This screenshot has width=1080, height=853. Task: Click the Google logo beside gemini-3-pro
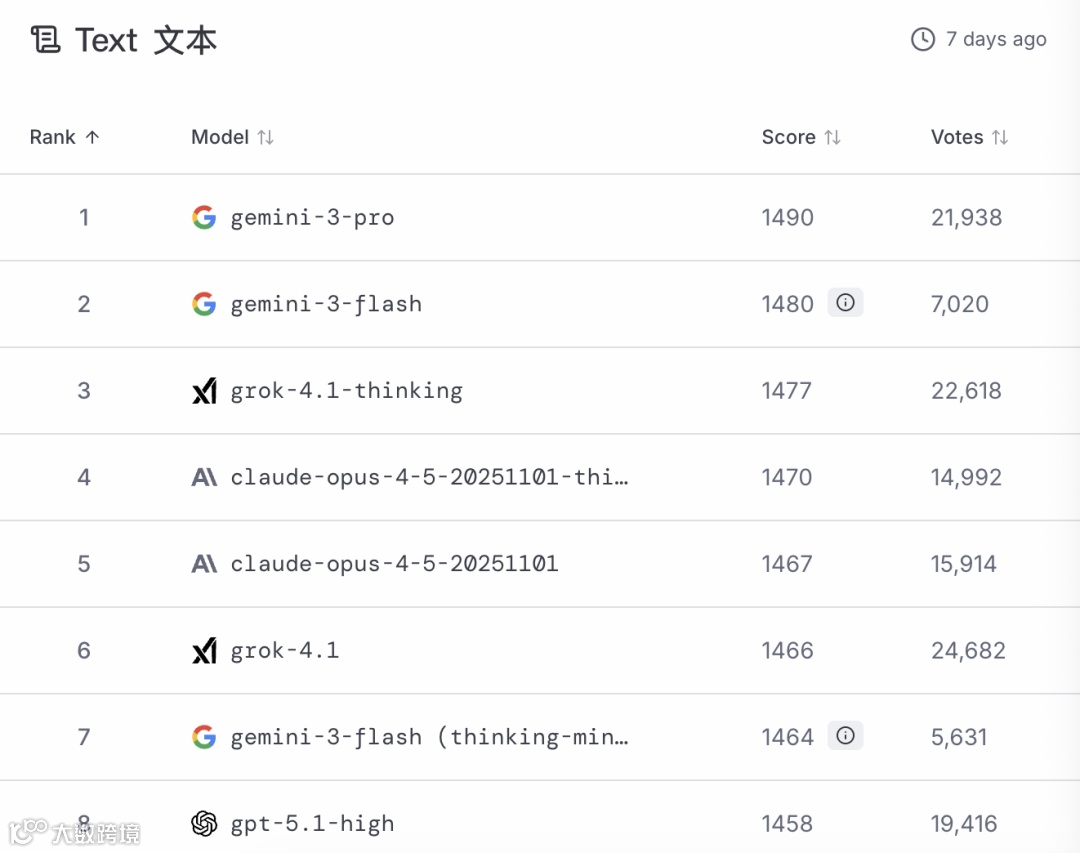[204, 217]
